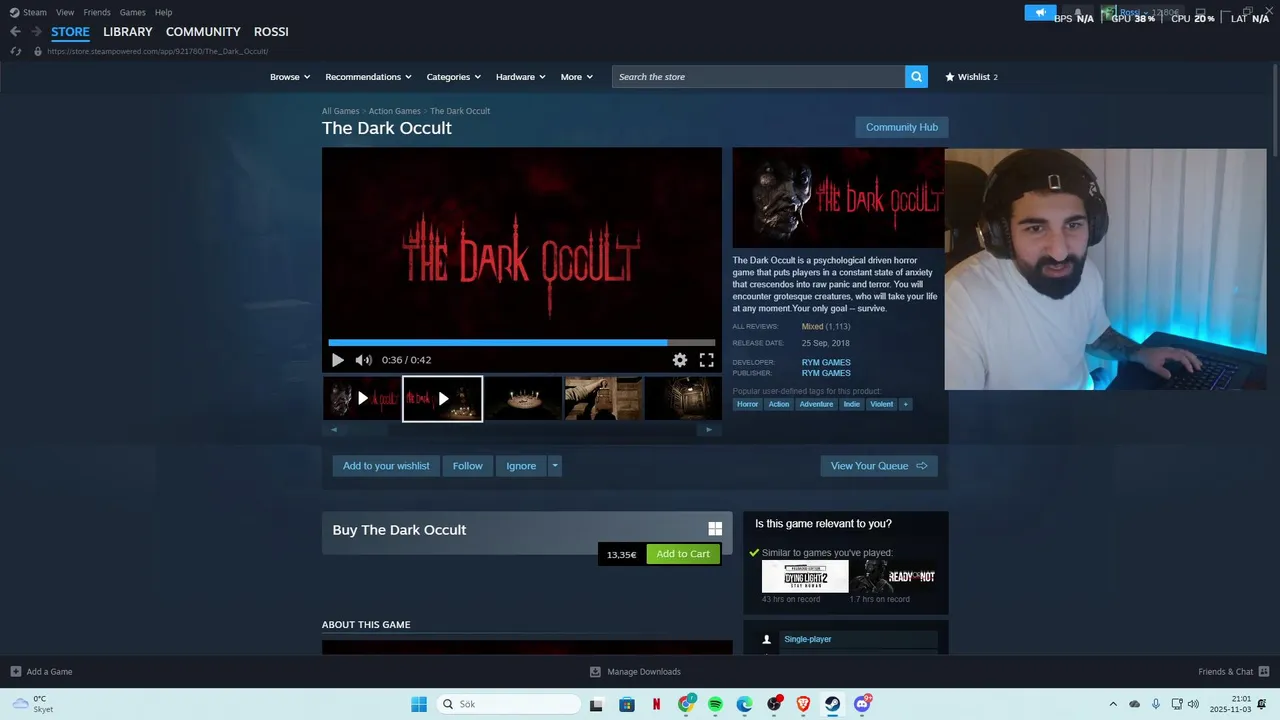Reload the store page with refresh icon
The height and width of the screenshot is (720, 1280).
coord(15,51)
